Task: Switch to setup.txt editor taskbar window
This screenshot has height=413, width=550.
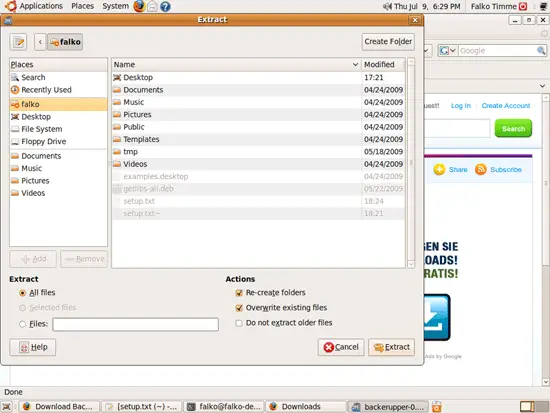Action: (142, 407)
